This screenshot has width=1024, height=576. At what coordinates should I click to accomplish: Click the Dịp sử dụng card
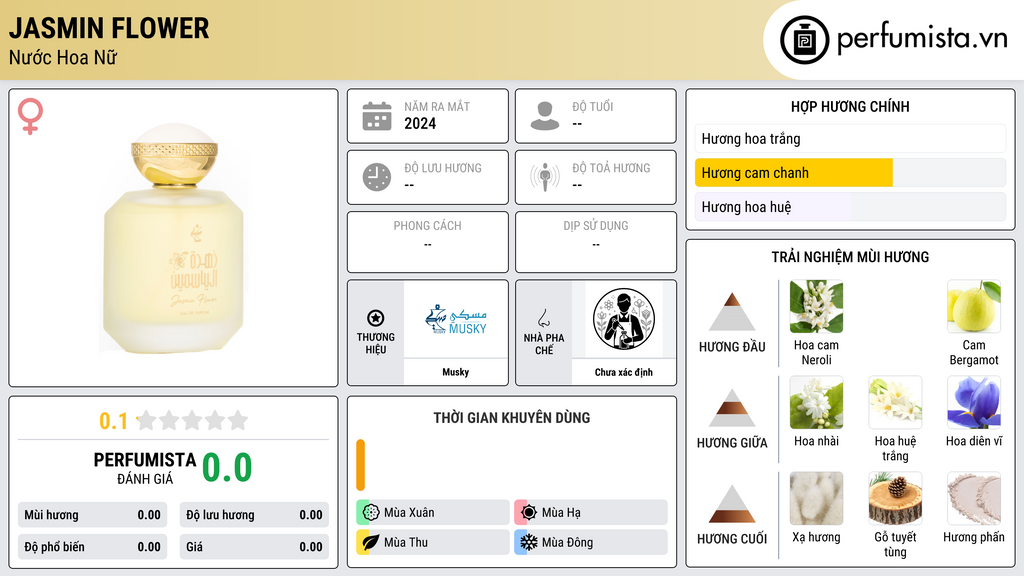point(596,242)
